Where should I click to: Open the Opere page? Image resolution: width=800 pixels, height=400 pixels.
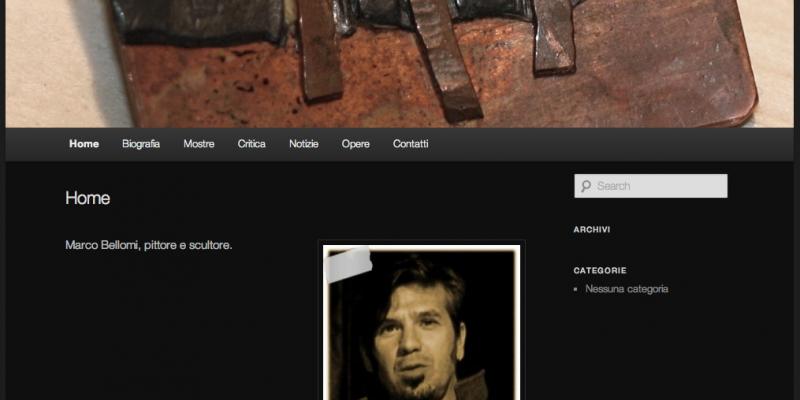point(355,144)
